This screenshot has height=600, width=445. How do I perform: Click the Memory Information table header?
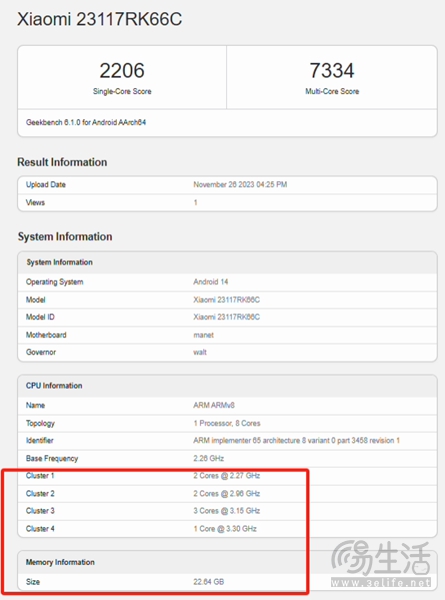click(60, 562)
